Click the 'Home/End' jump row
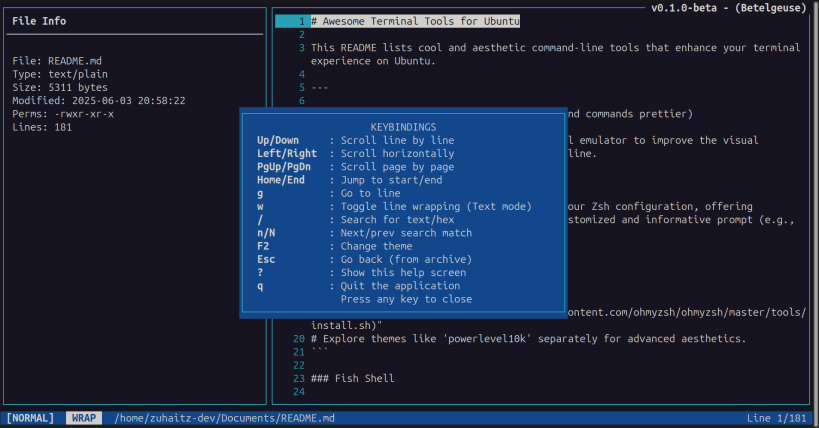819x428 pixels. coord(349,180)
